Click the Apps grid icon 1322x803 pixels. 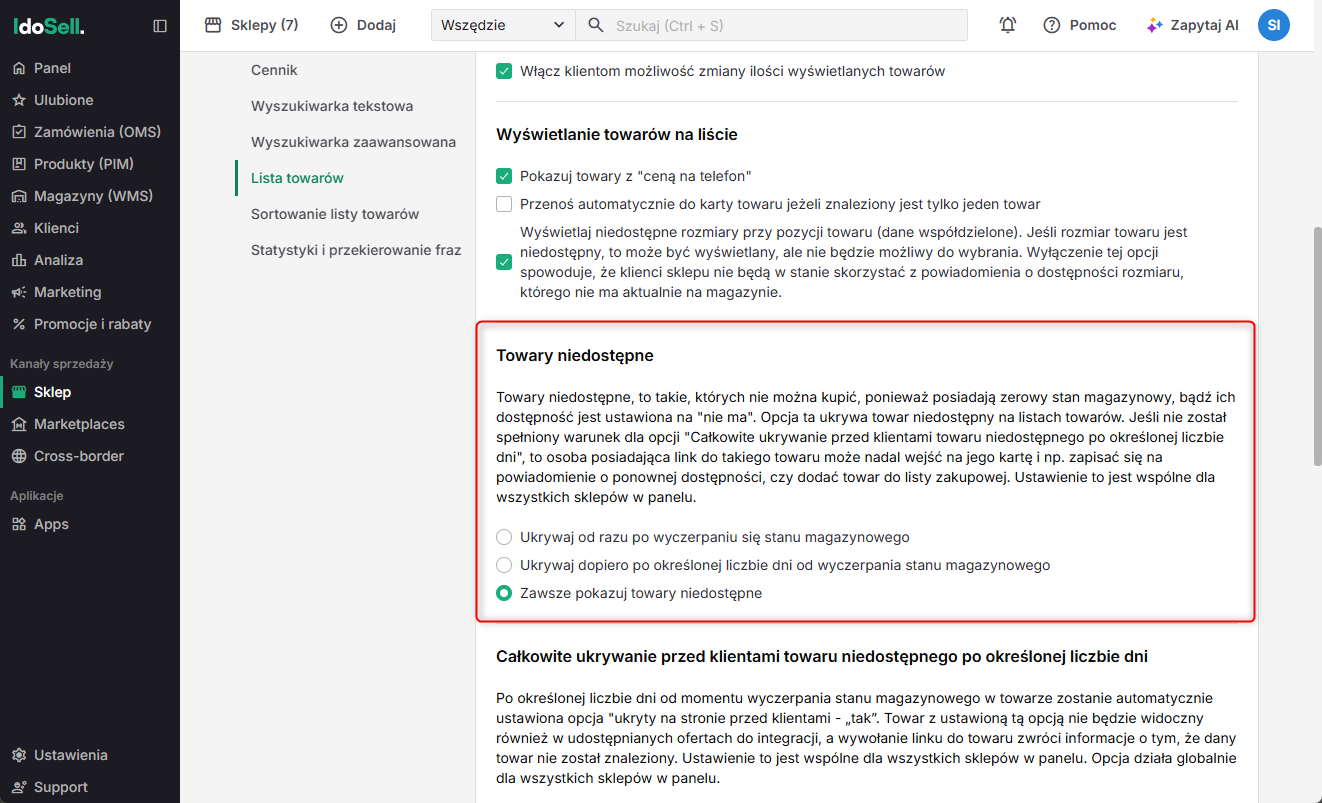tap(19, 524)
